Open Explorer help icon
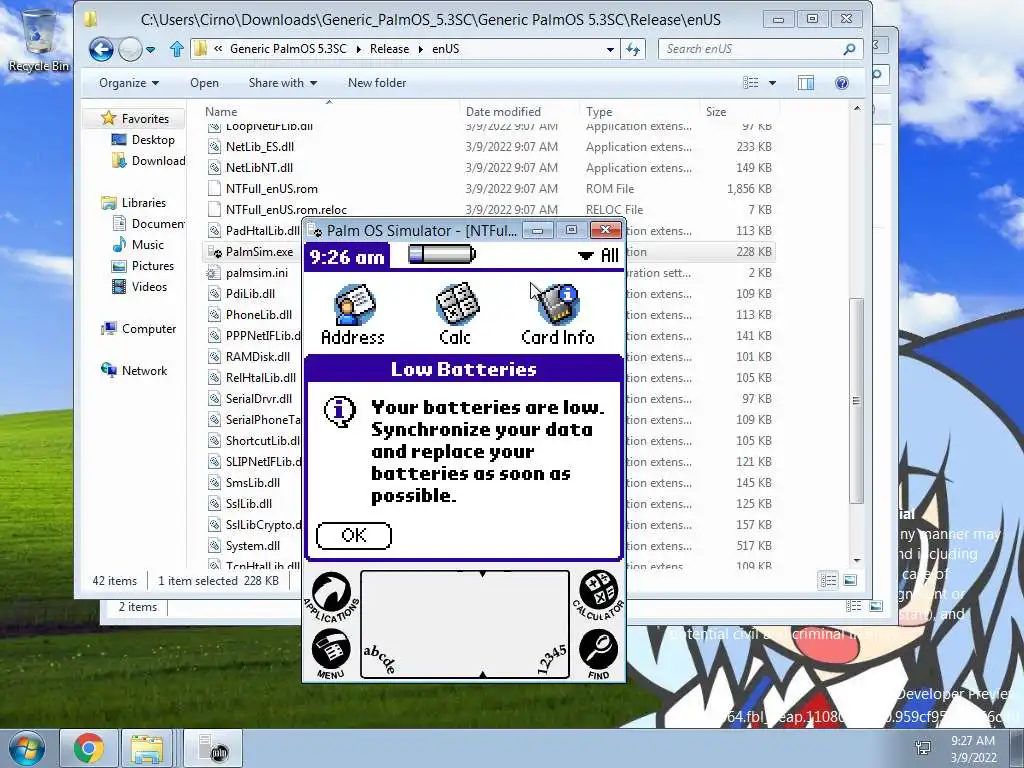Screen dimensions: 1024x768 point(842,83)
